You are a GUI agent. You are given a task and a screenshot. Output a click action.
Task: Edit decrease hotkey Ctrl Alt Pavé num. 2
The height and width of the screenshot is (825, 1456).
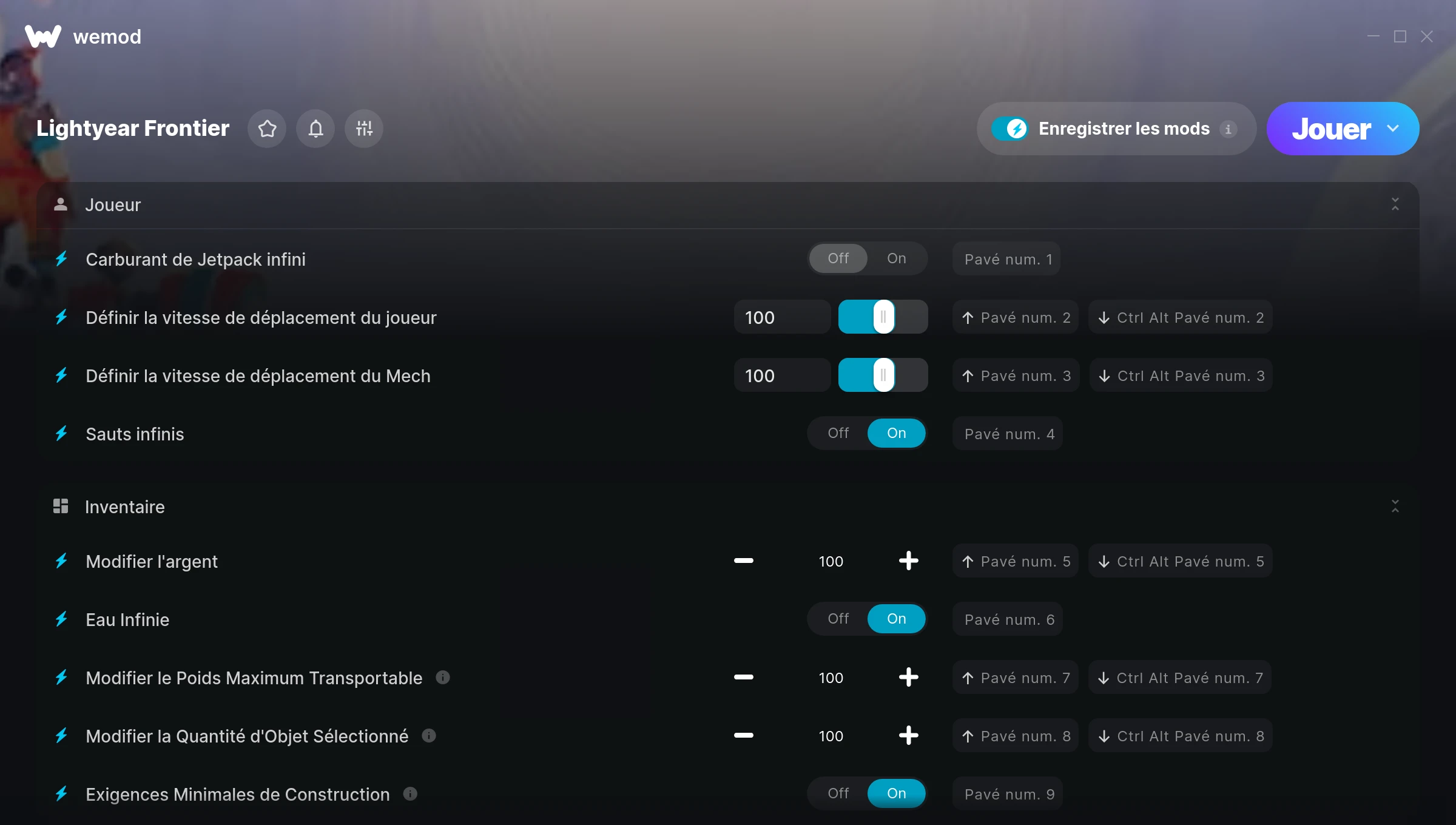pyautogui.click(x=1181, y=317)
